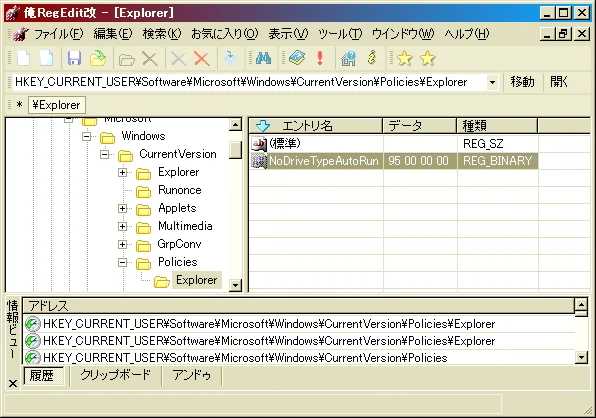
Task: Click the binary icon beside NoDriveTypeAutoRun
Action: (x=259, y=161)
